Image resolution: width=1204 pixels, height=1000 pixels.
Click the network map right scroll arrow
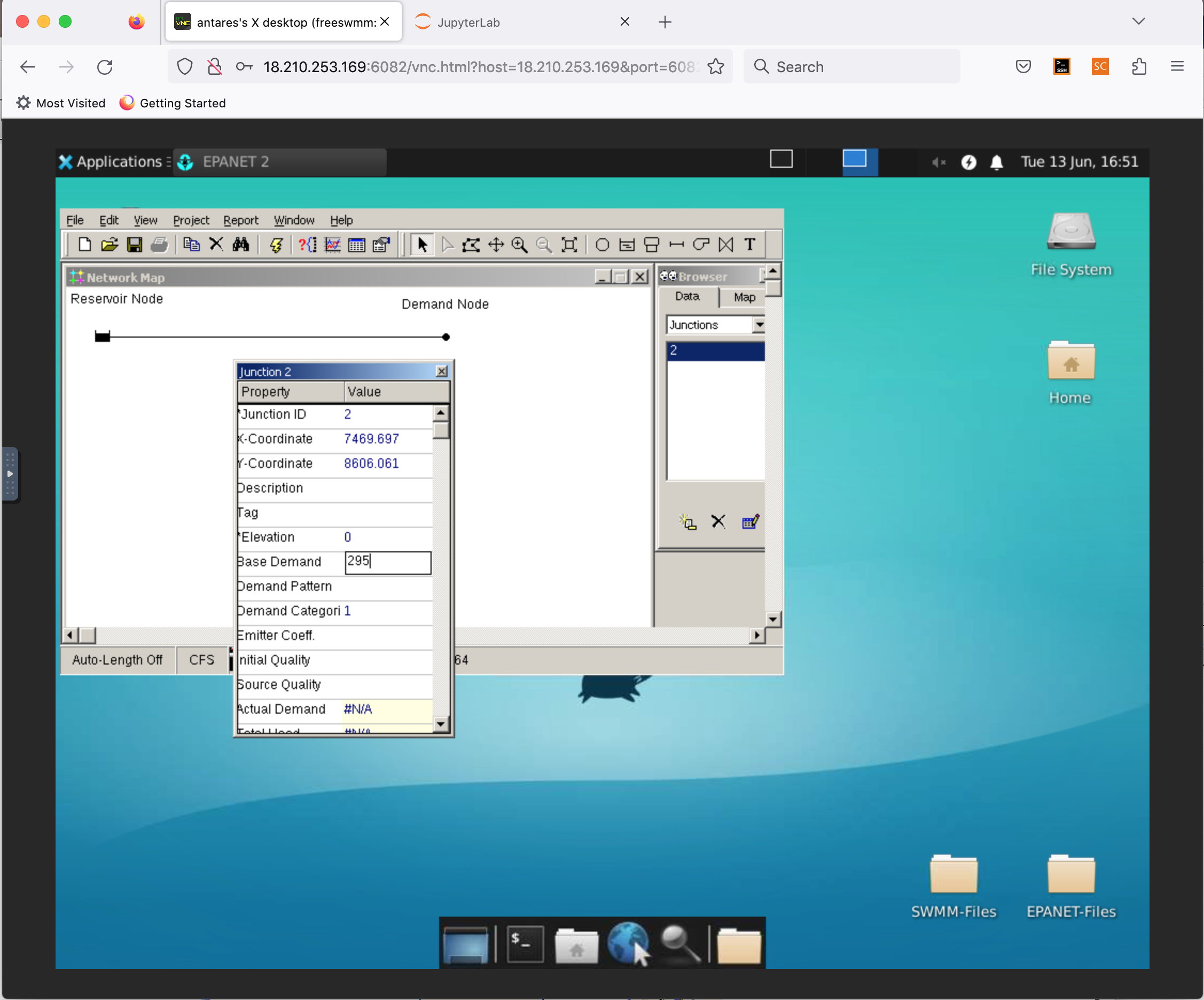tap(757, 635)
